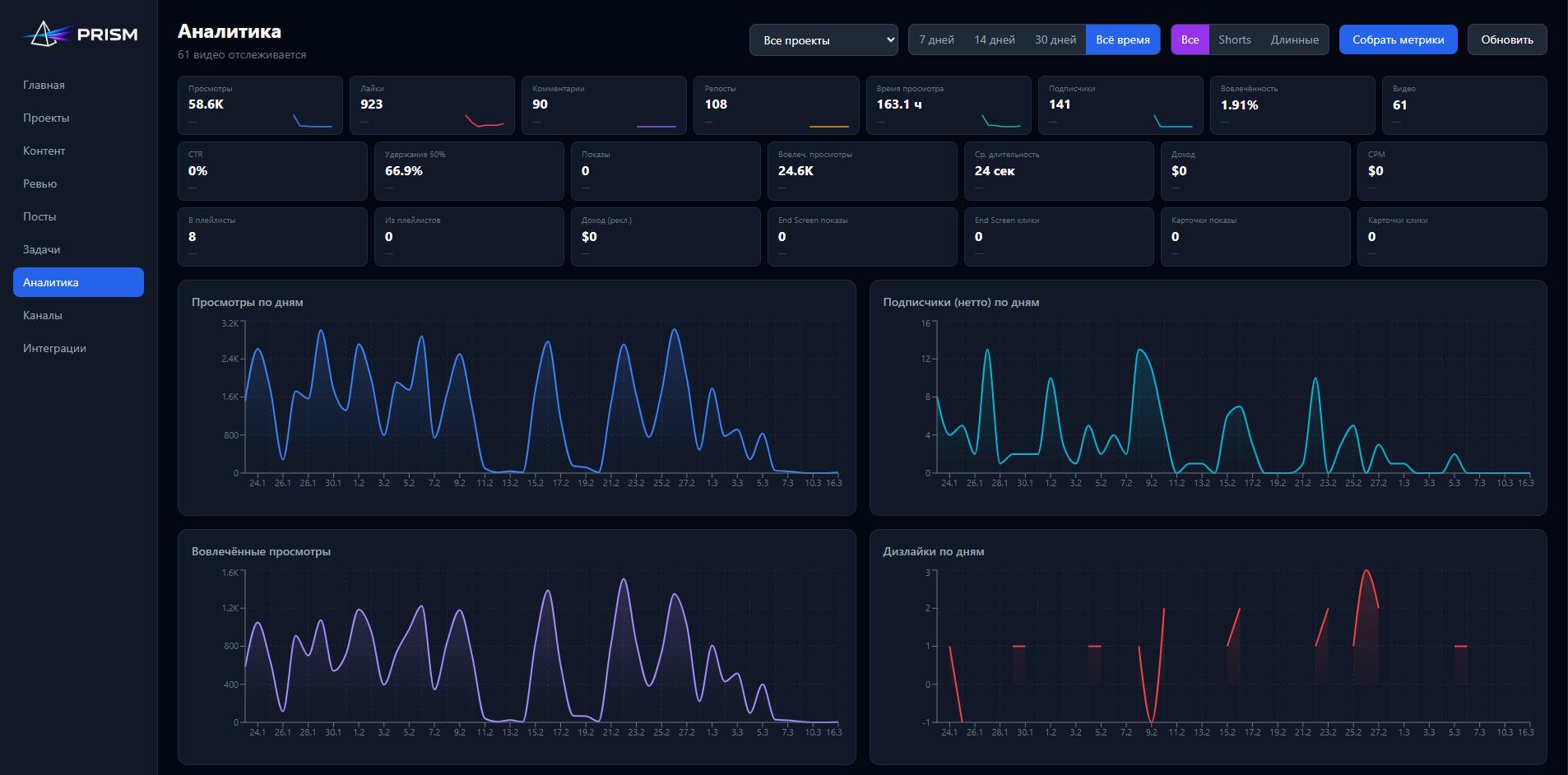Click the Карточки показы label
1568x775 pixels.
pyautogui.click(x=1204, y=220)
